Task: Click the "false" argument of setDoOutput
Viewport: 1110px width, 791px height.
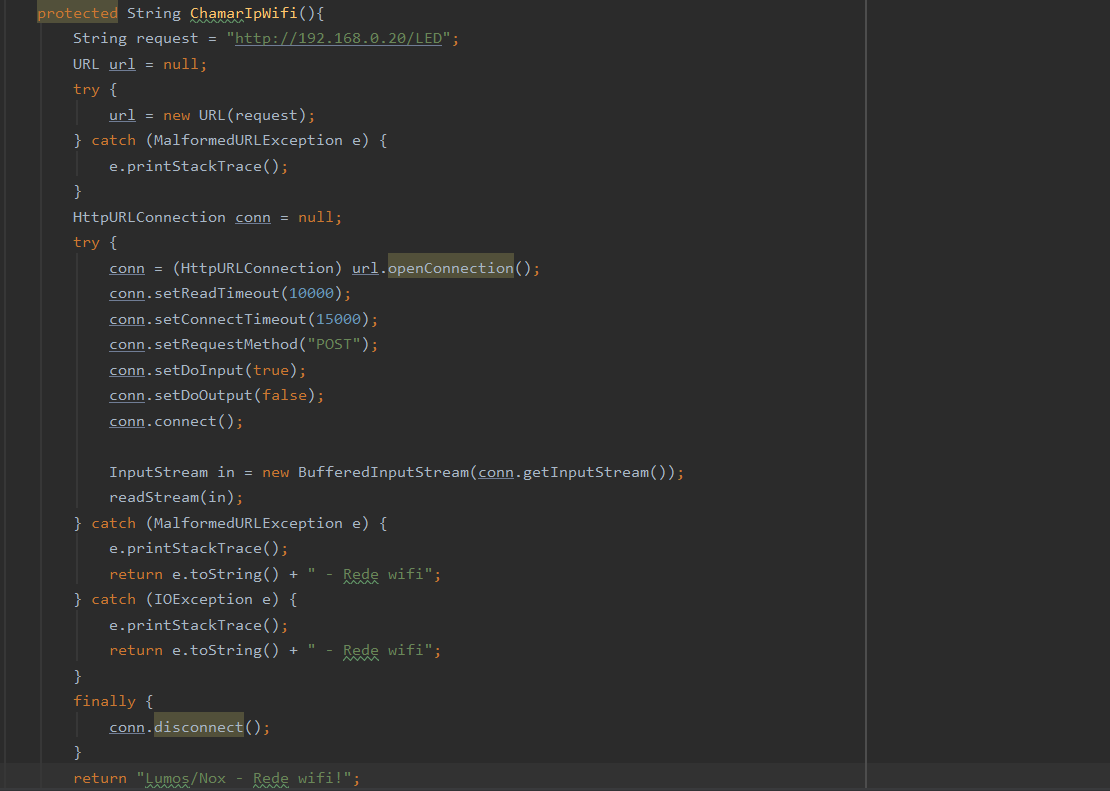Action: point(284,395)
